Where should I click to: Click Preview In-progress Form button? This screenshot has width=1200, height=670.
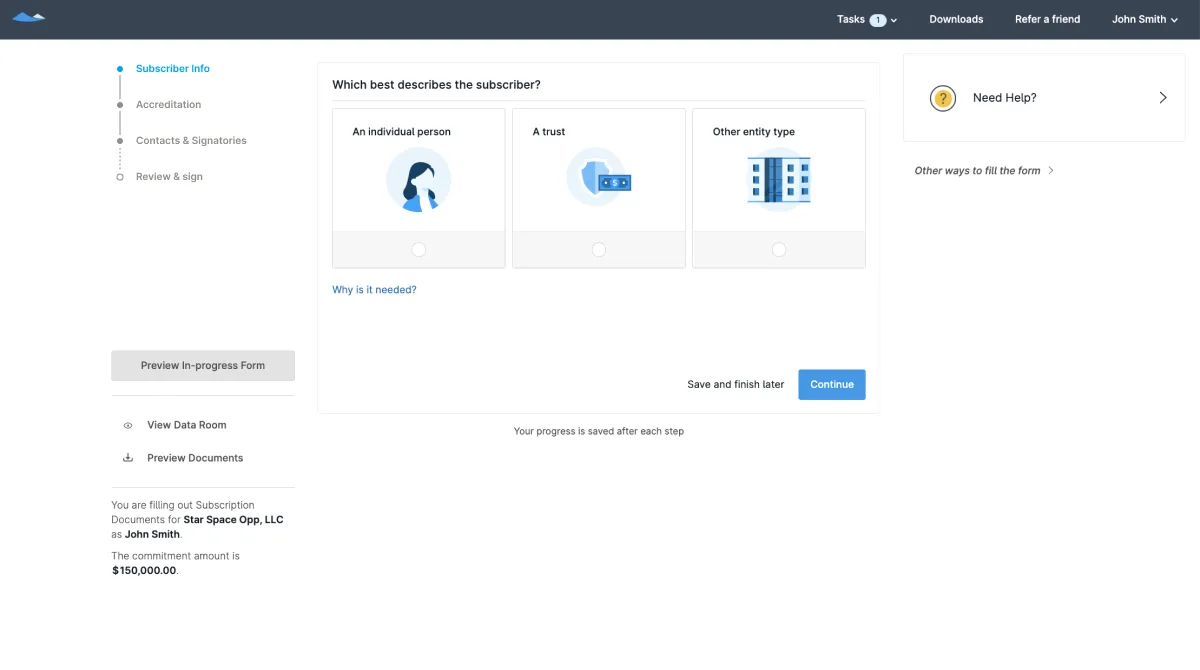point(203,366)
